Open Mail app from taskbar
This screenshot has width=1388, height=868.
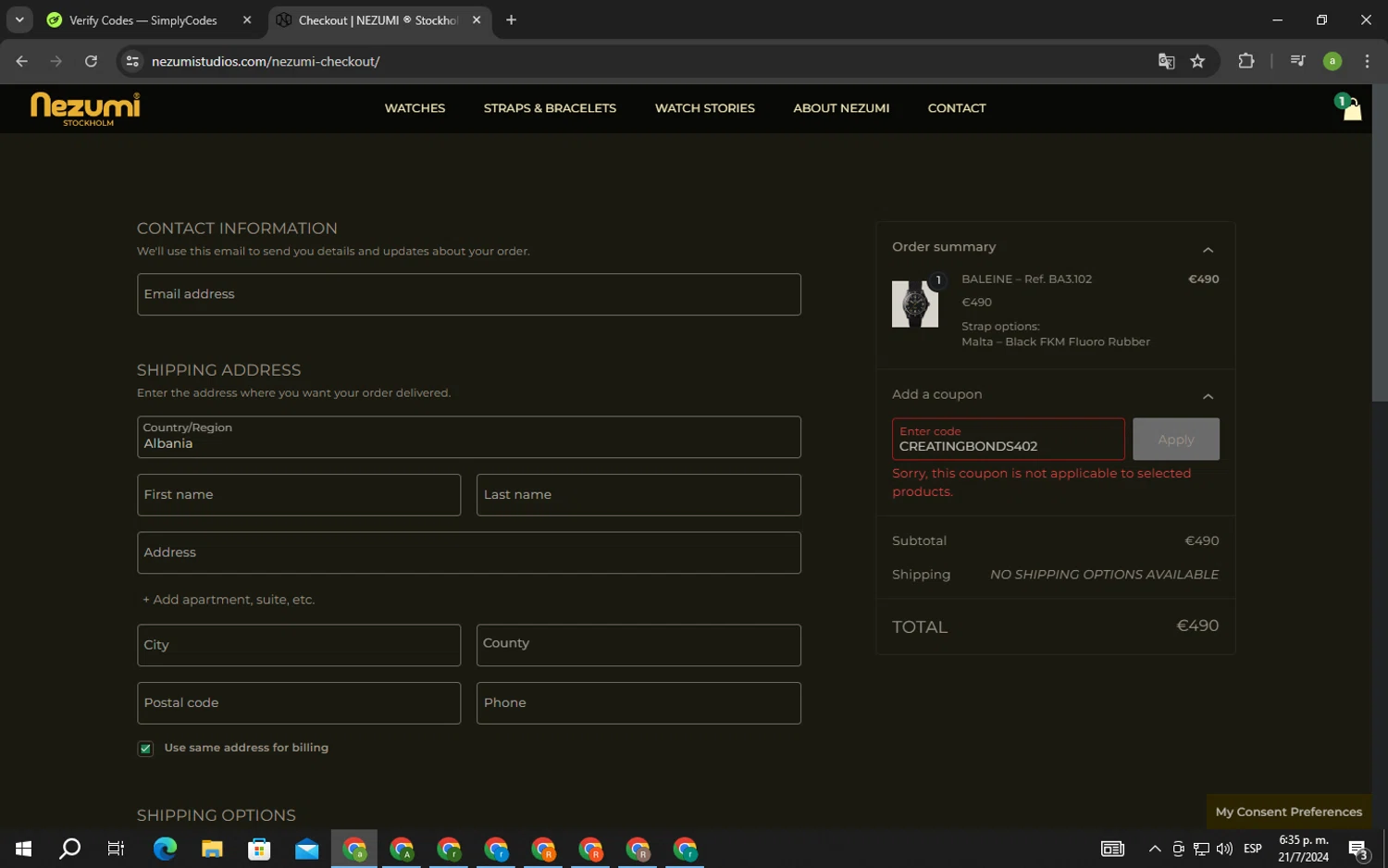306,849
